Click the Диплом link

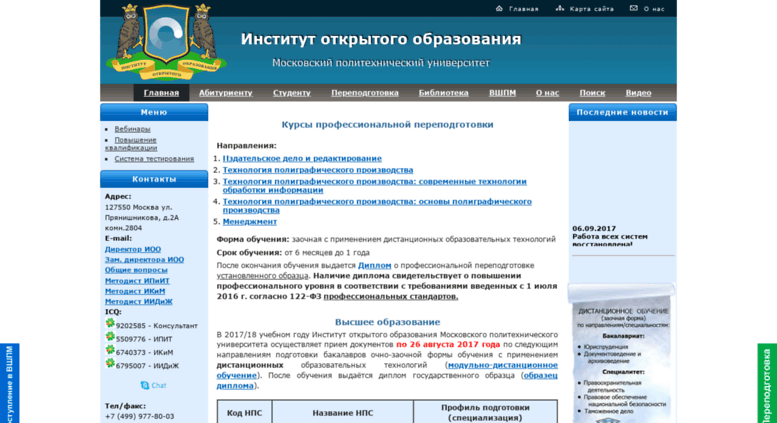[375, 265]
